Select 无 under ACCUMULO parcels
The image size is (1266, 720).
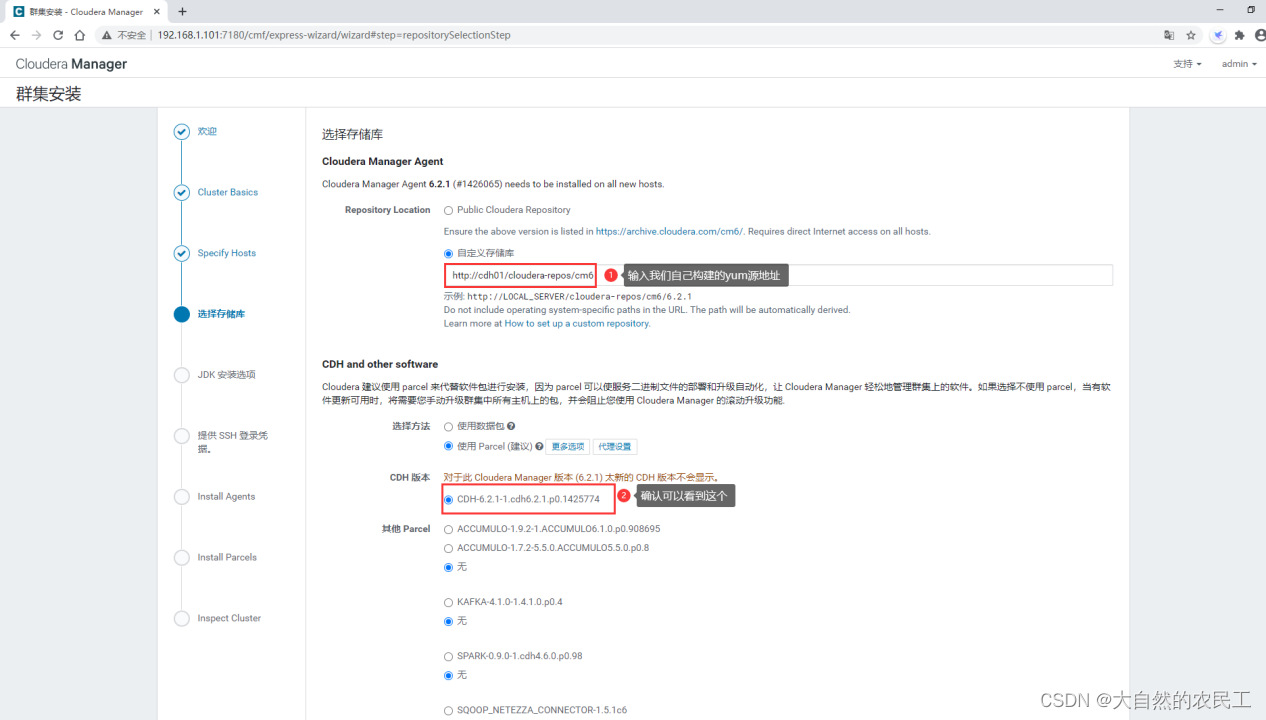(448, 567)
